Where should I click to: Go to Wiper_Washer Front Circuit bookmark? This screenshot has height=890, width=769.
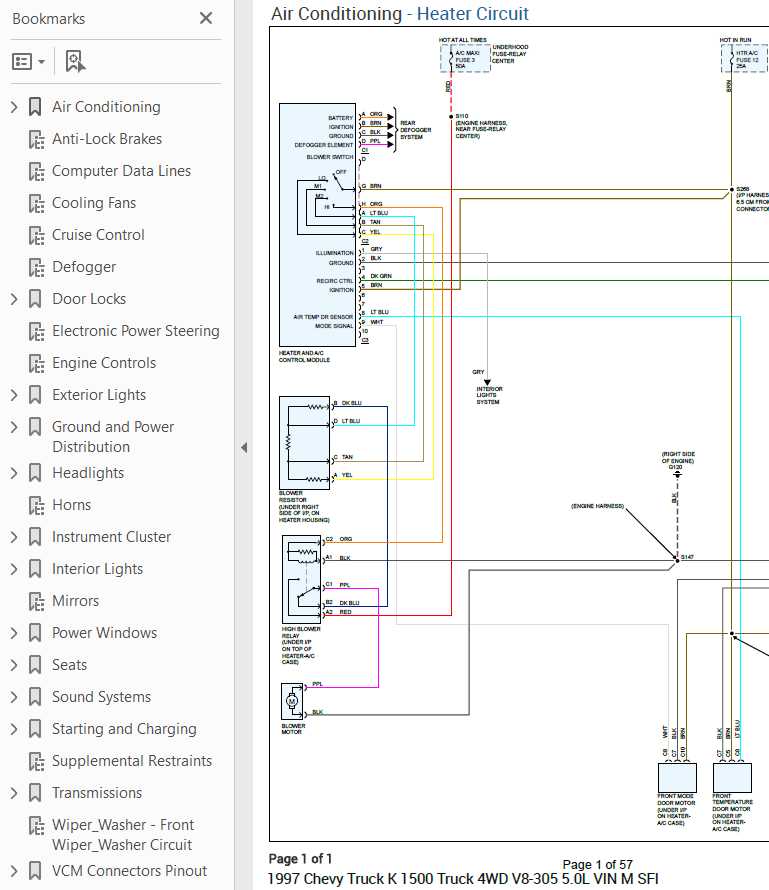click(123, 834)
